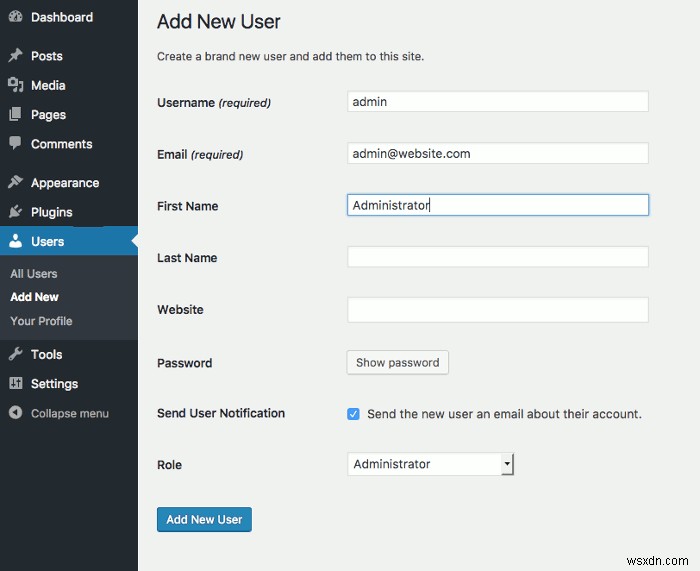Click the Tools wrench icon
This screenshot has height=571, width=700.
click(x=15, y=354)
